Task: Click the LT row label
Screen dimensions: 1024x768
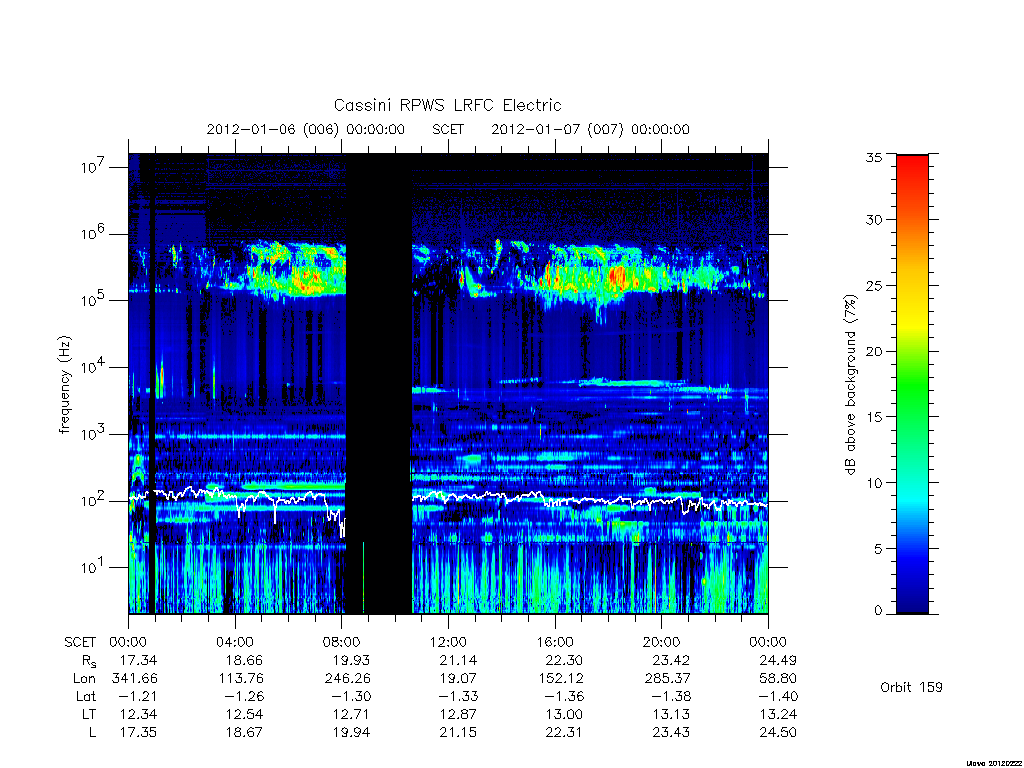Action: point(89,714)
